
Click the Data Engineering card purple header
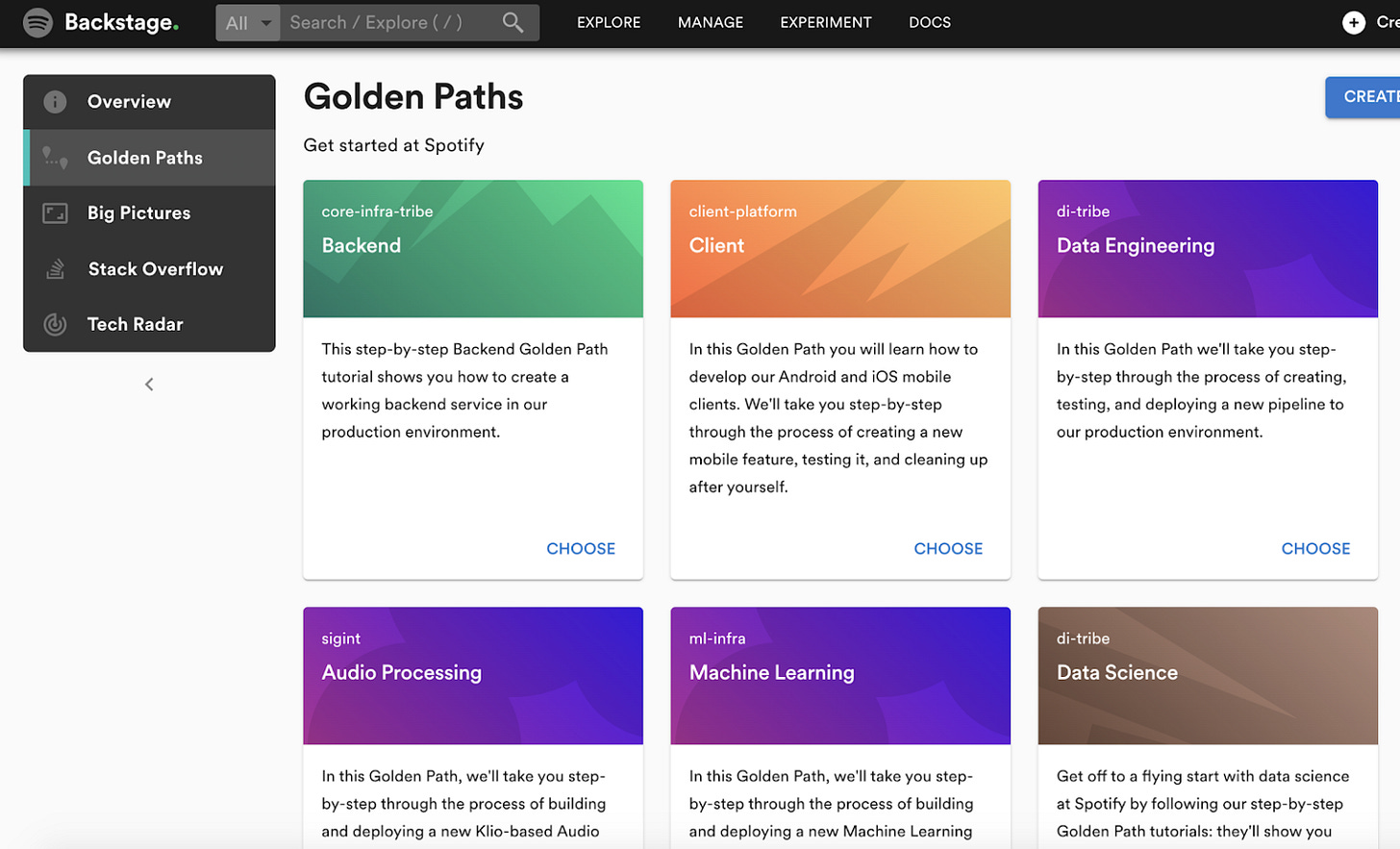1208,249
